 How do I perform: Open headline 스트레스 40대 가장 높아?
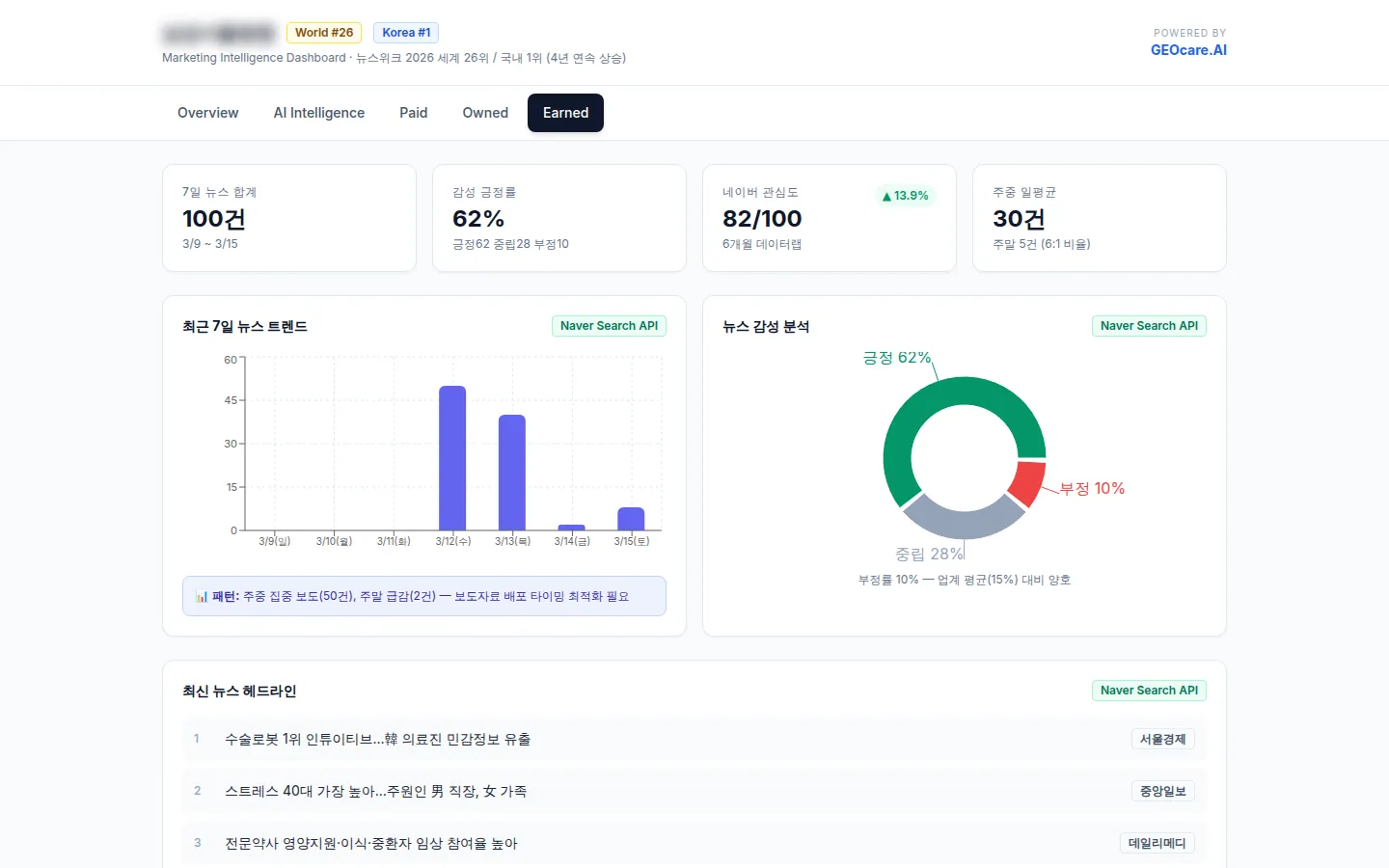376,792
